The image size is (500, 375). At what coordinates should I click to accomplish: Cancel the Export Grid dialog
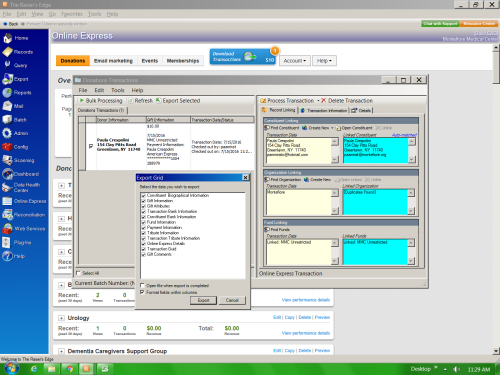coord(232,300)
